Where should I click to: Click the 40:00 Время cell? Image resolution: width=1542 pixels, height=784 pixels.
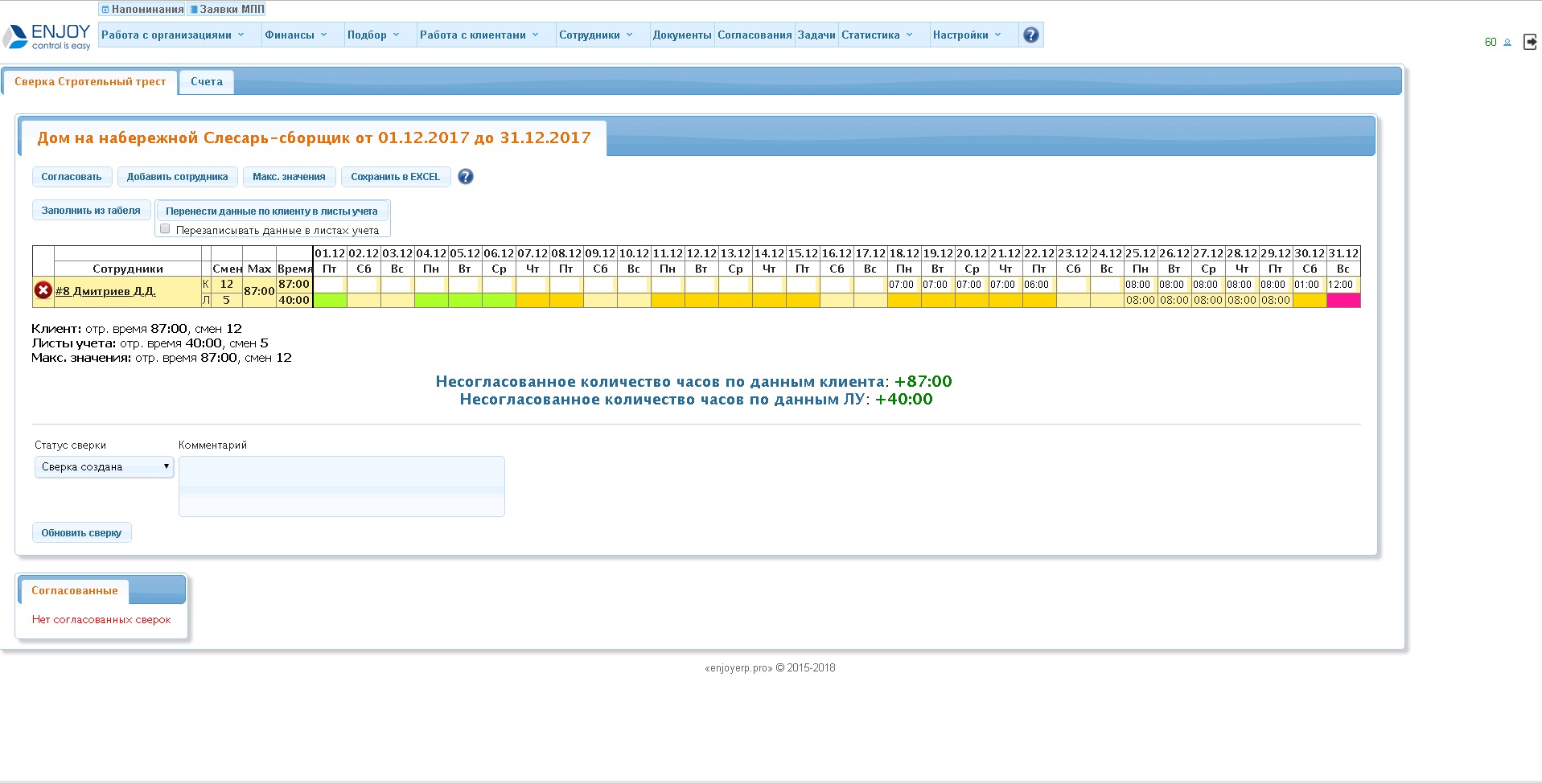pos(294,300)
